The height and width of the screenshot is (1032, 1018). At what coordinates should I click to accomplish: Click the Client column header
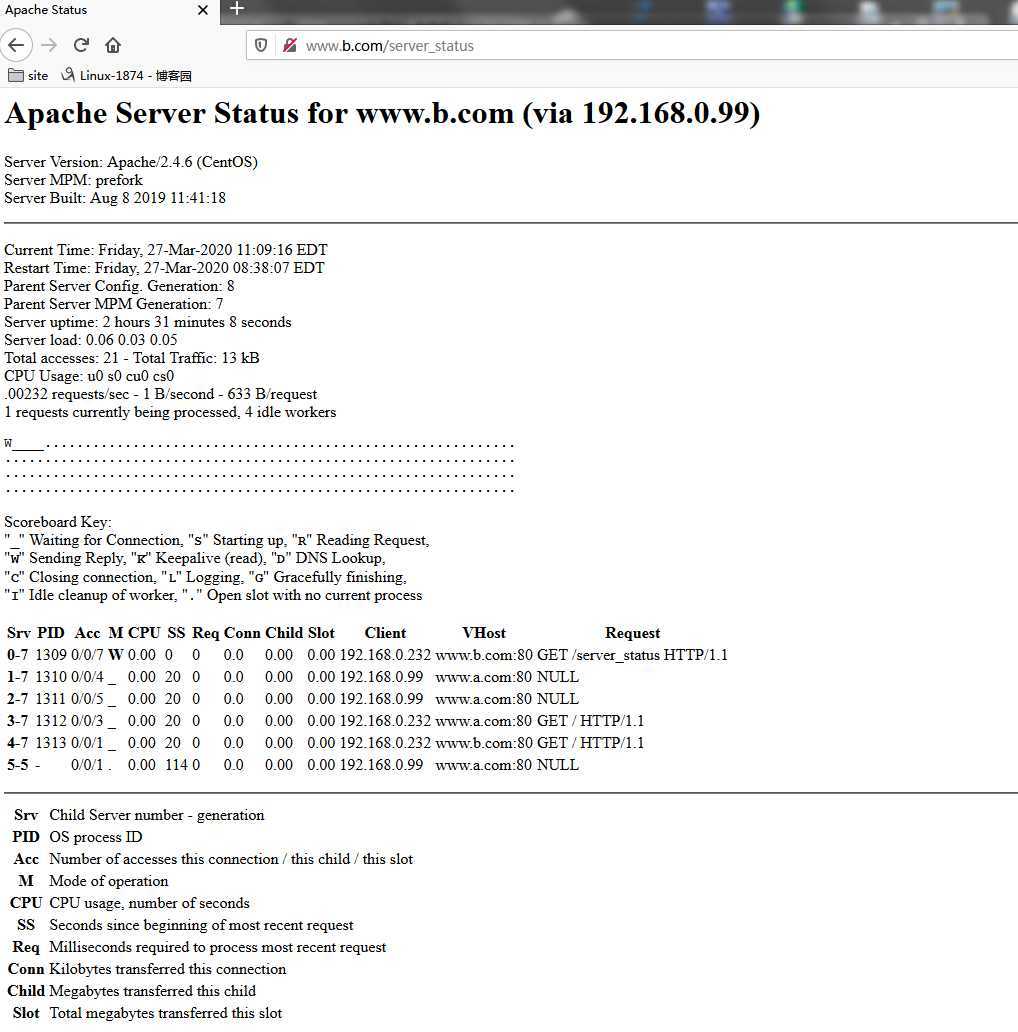tap(385, 632)
